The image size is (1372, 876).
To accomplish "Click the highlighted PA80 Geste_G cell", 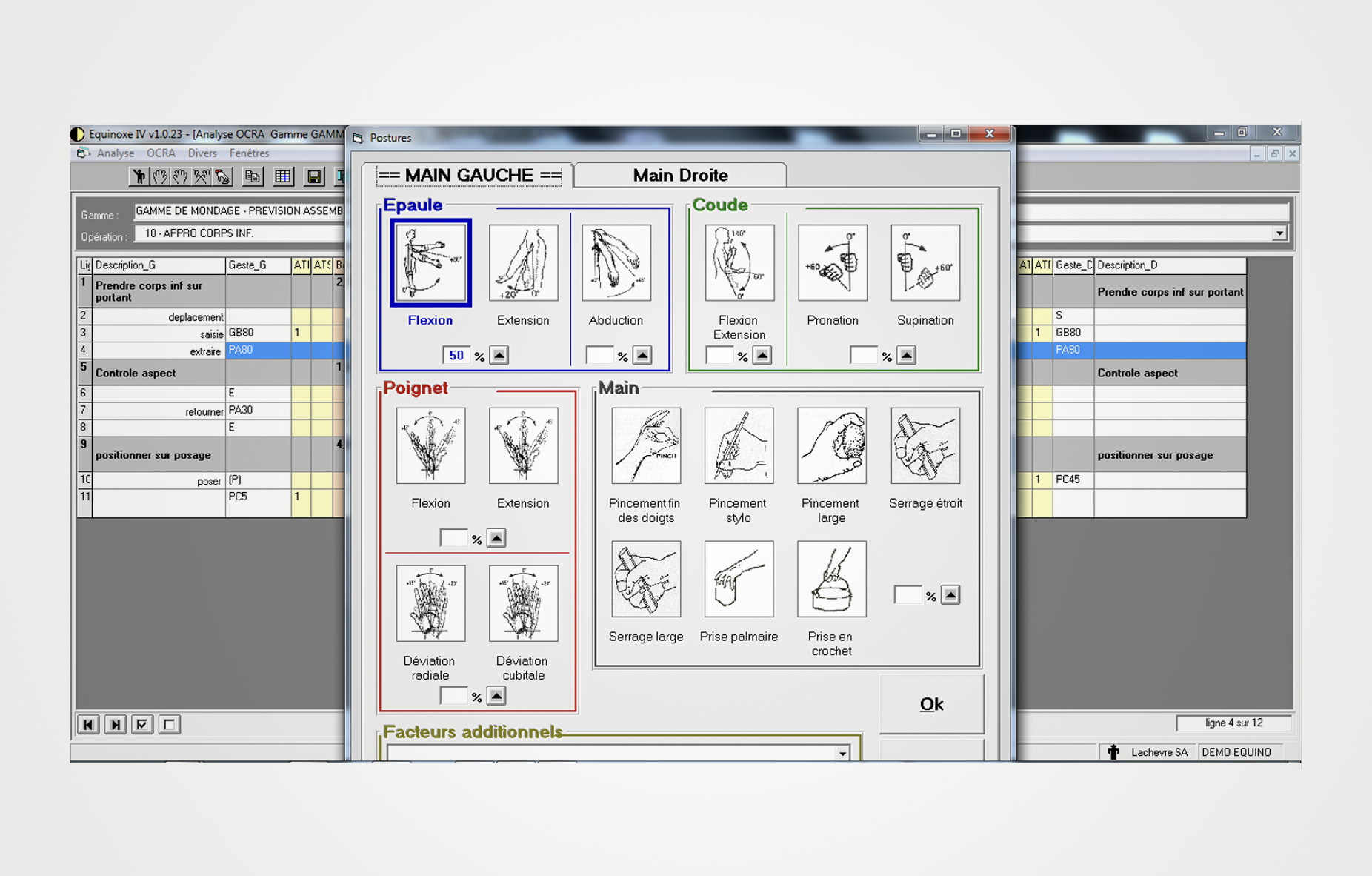I will click(258, 350).
